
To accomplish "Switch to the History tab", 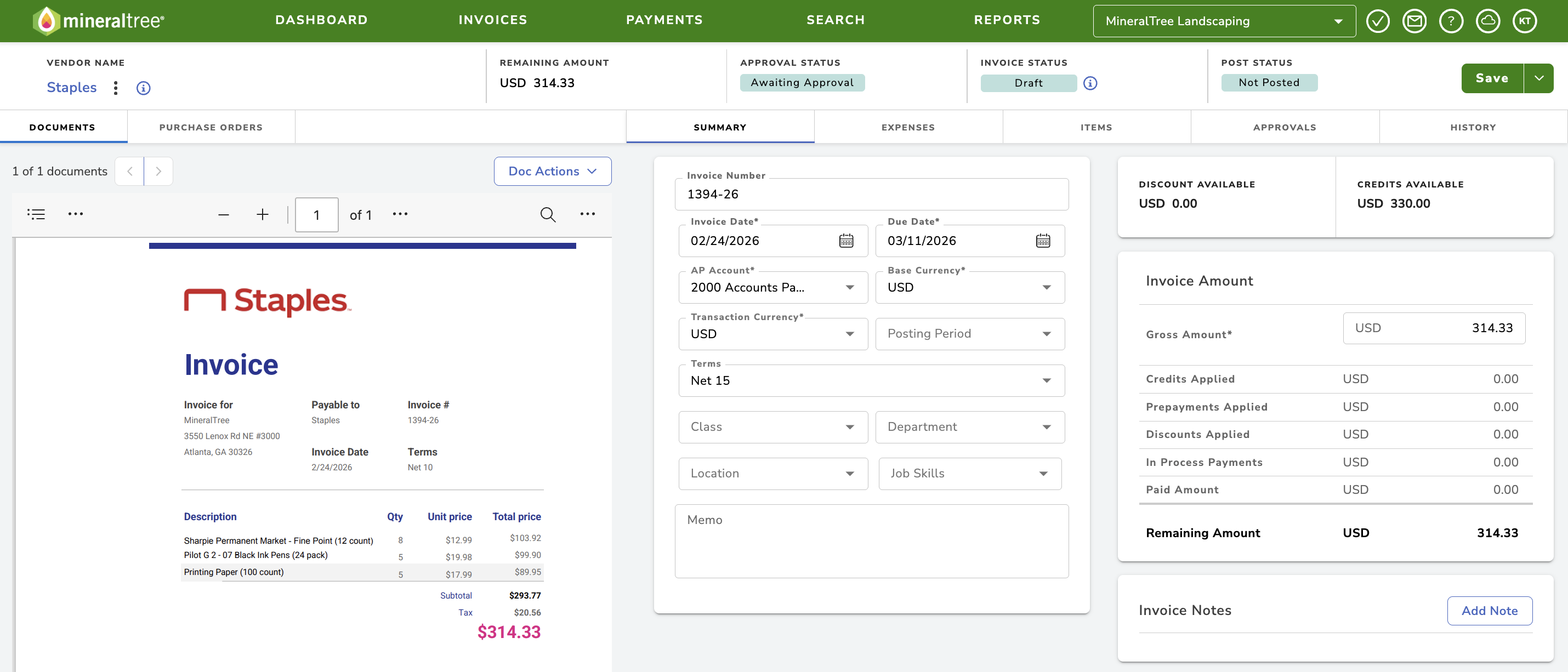I will click(1473, 127).
